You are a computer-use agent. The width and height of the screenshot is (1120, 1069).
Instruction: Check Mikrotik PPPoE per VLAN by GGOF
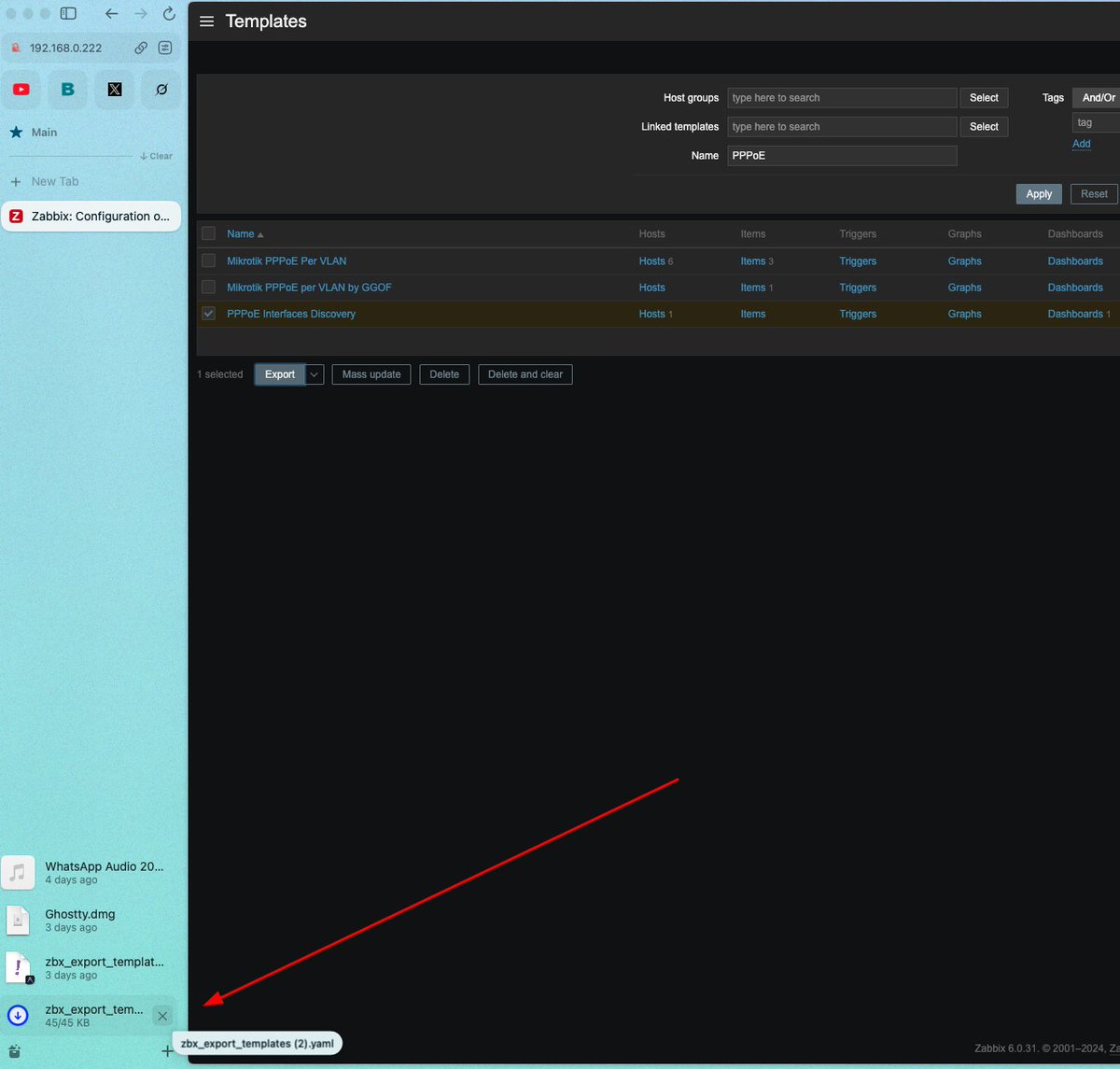208,287
